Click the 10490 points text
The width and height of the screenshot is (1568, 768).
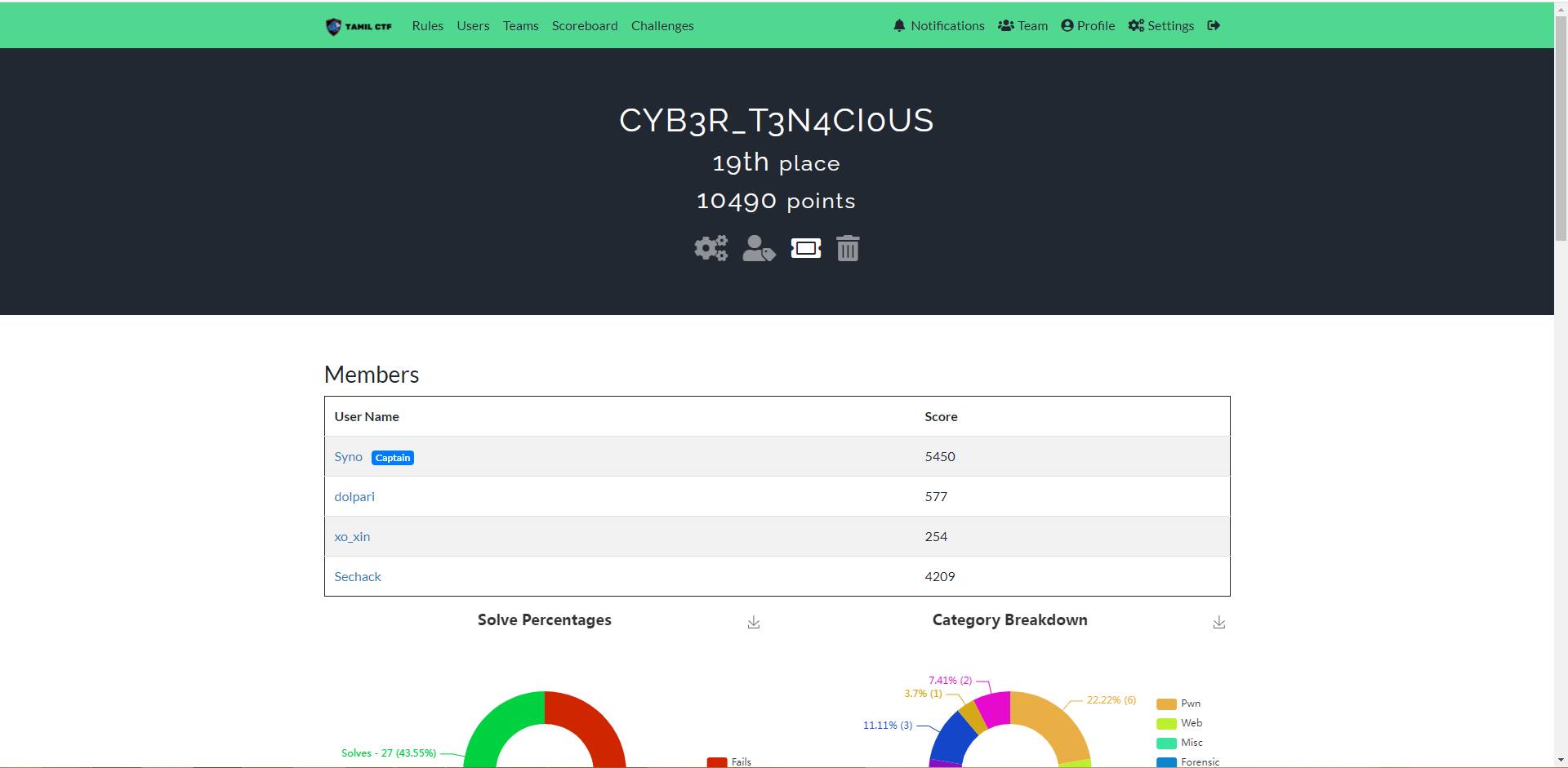777,201
